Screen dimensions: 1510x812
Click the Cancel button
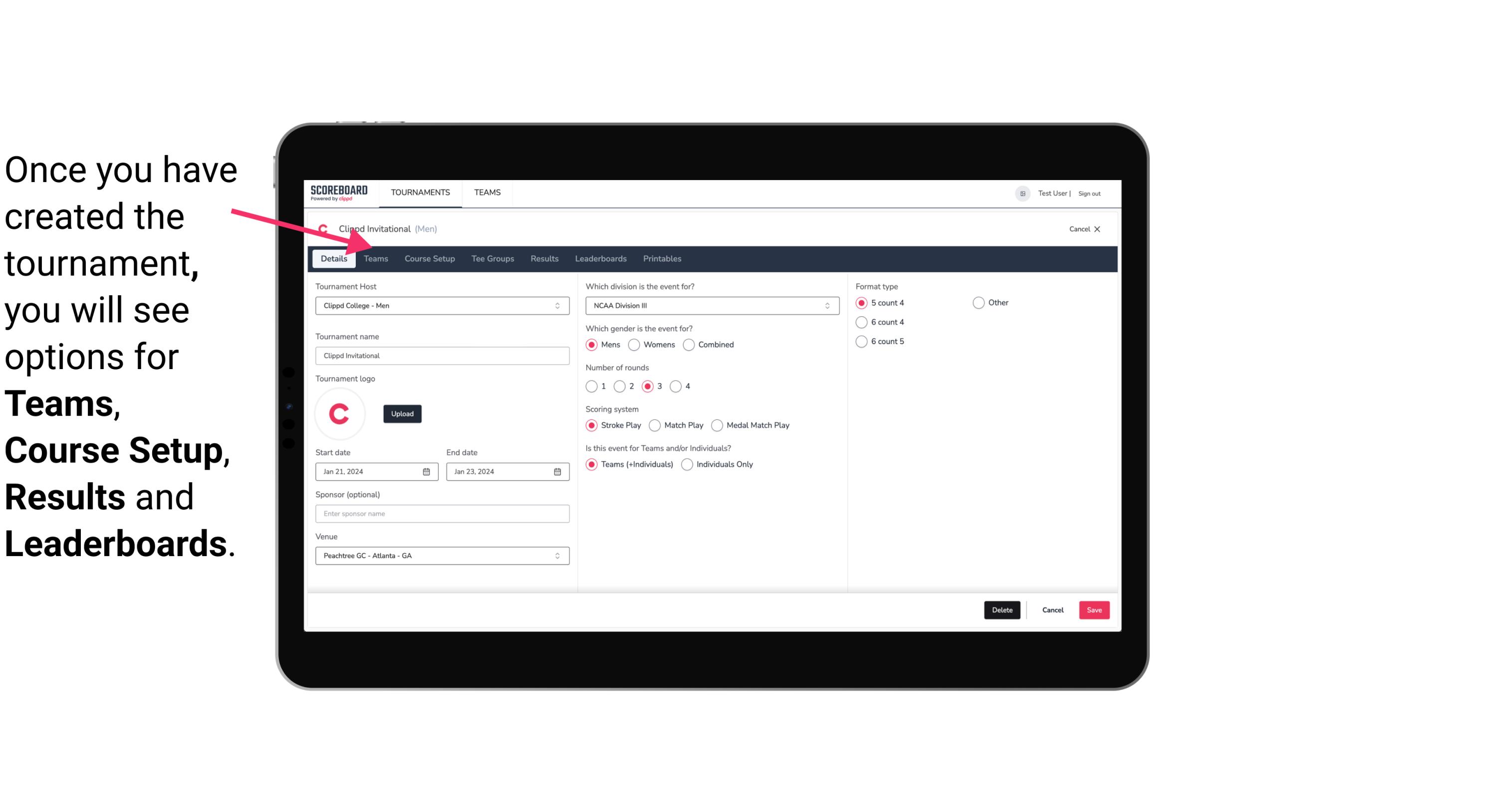click(x=1052, y=609)
